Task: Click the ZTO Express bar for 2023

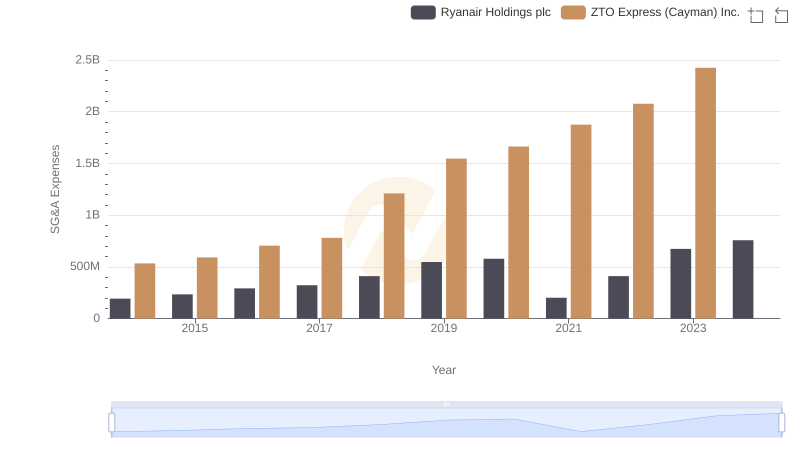Action: tap(705, 193)
